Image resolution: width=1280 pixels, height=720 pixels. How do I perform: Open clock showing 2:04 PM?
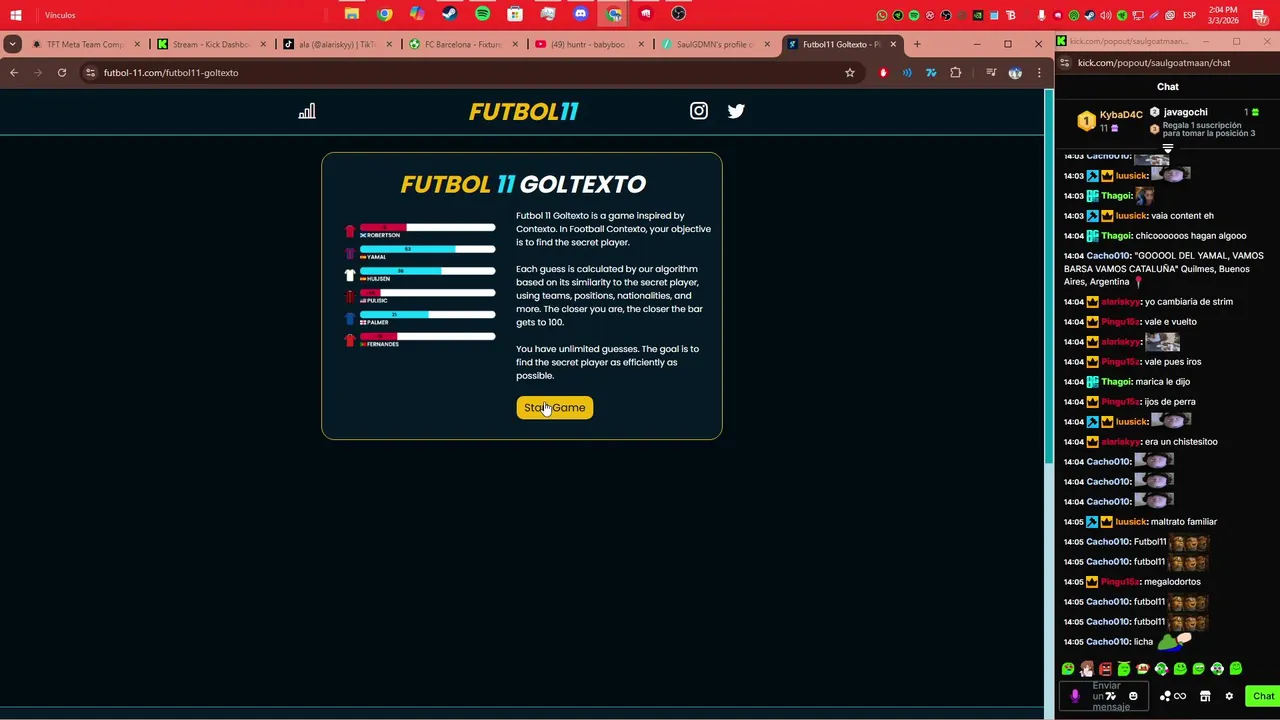pos(1223,15)
